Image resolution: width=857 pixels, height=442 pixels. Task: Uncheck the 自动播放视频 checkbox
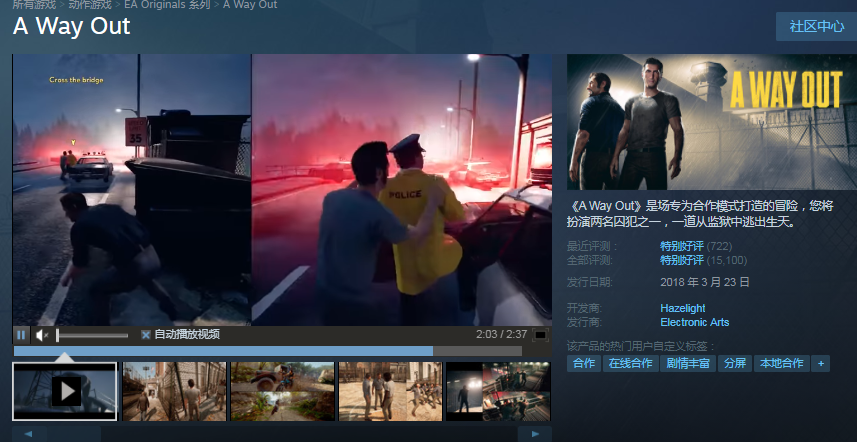point(145,334)
